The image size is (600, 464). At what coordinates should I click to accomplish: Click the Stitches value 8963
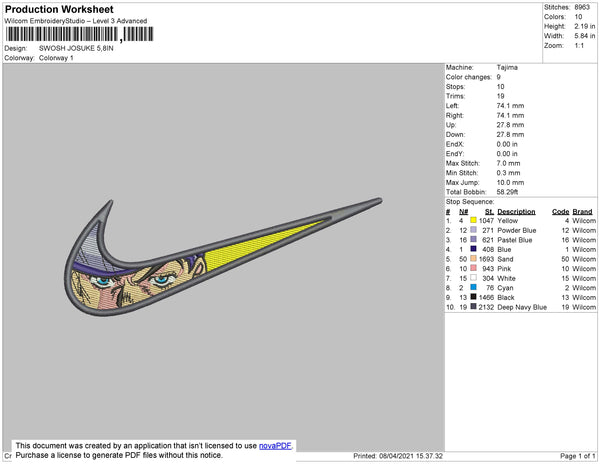pos(582,7)
